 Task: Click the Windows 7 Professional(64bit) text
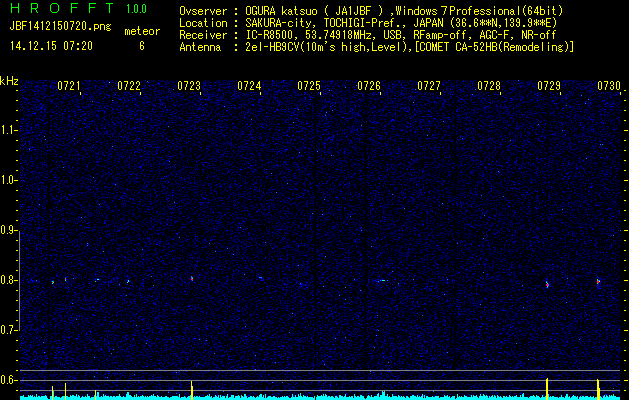coord(479,11)
